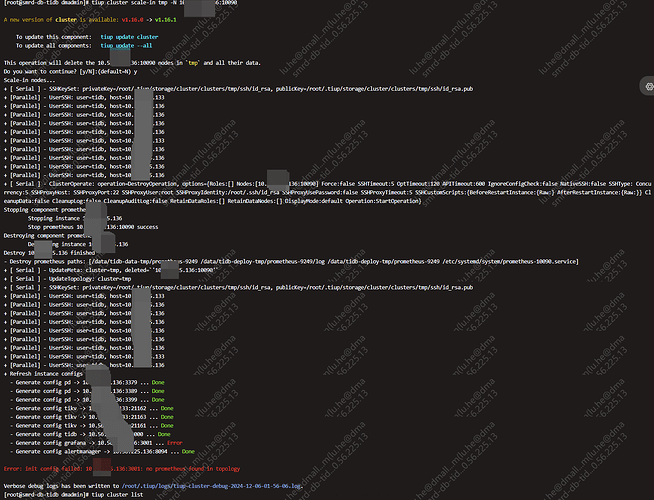
Task: Click the 'Stop prometheus ... success' line
Action: point(93,227)
